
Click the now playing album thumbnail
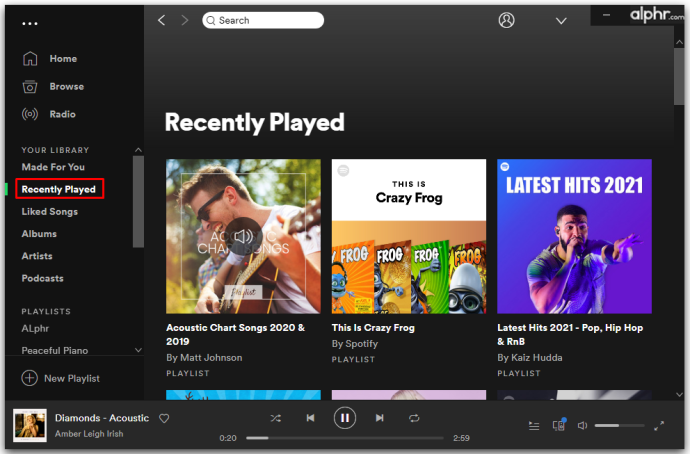pyautogui.click(x=29, y=425)
